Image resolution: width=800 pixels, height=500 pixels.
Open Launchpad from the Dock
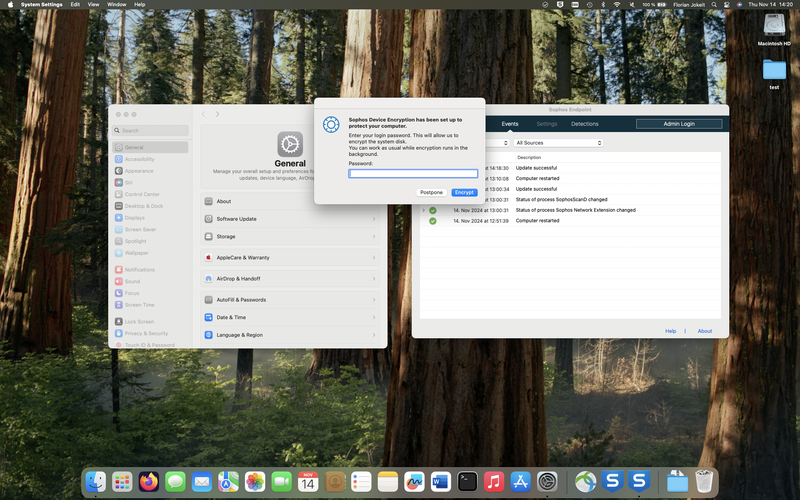pyautogui.click(x=122, y=482)
